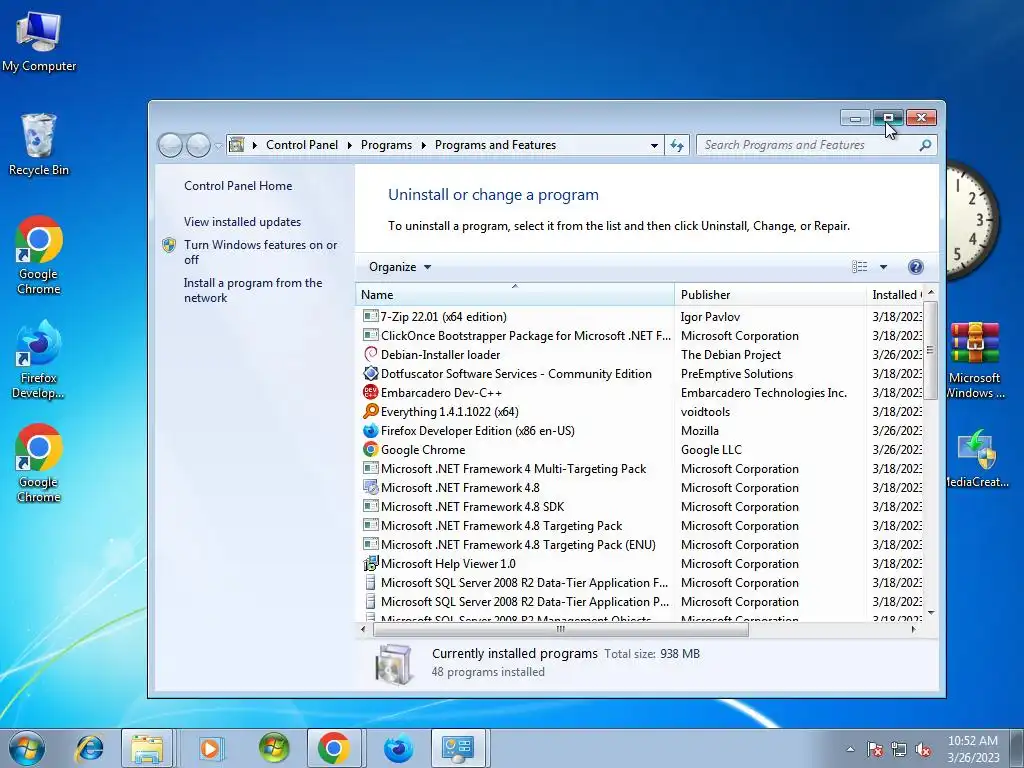Open the view options dropdown arrow
The image size is (1024, 768).
click(883, 266)
